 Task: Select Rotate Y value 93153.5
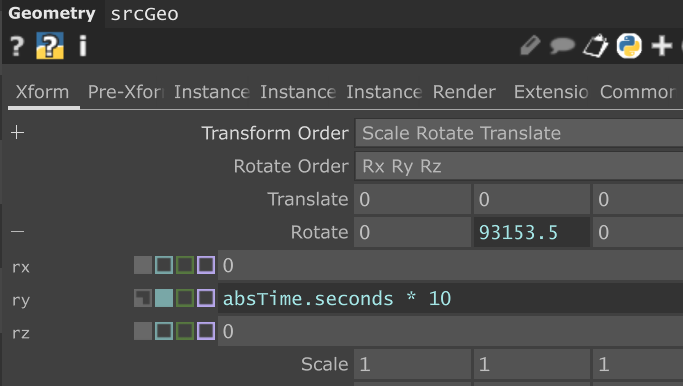[x=531, y=232]
